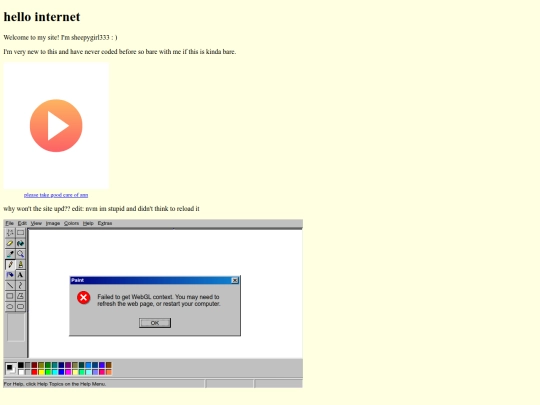
Task: Open the Edit menu
Action: (22, 223)
